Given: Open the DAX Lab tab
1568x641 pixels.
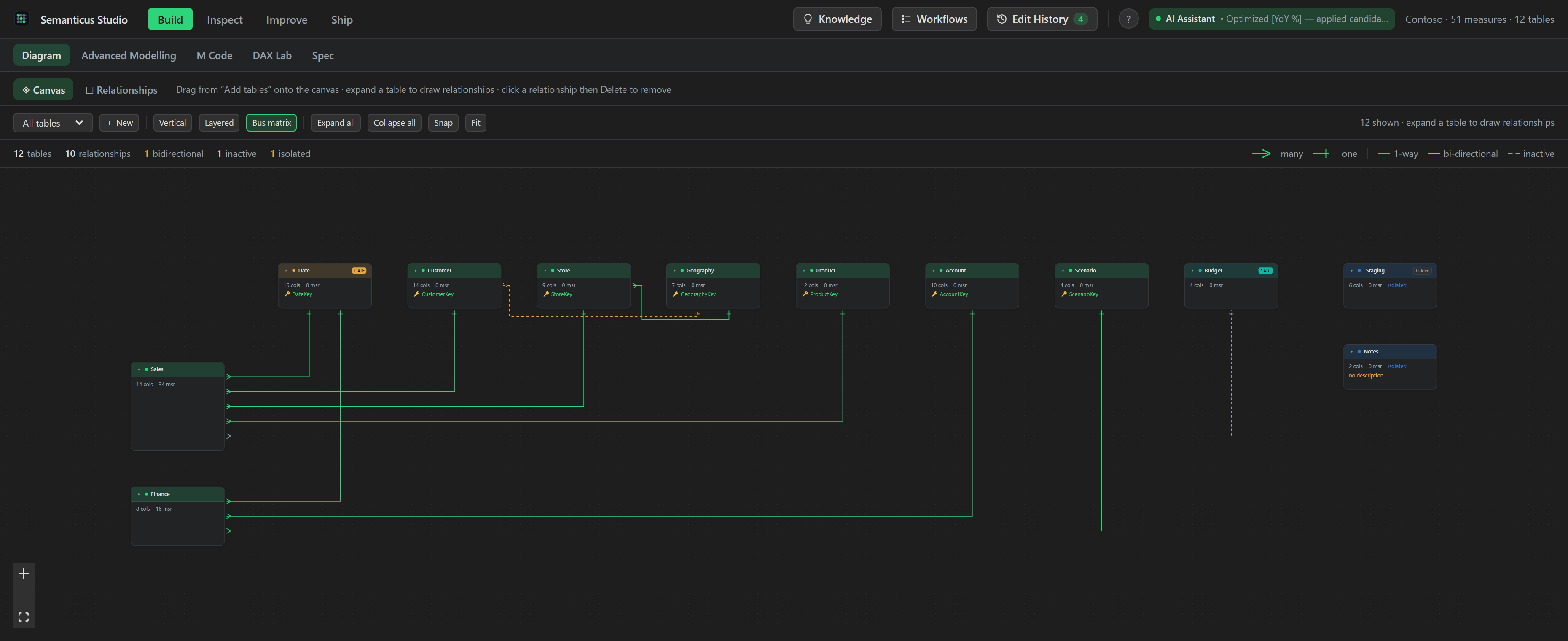Looking at the screenshot, I should tap(272, 55).
